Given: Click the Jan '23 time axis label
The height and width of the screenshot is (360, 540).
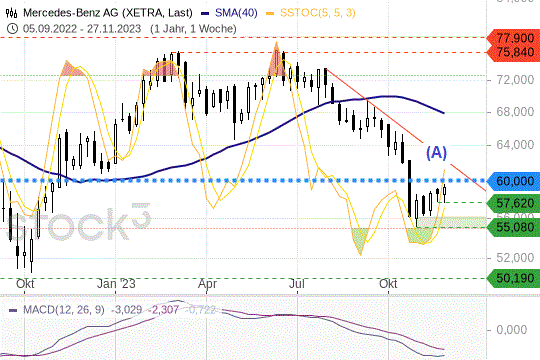Looking at the screenshot, I should pyautogui.click(x=116, y=284).
